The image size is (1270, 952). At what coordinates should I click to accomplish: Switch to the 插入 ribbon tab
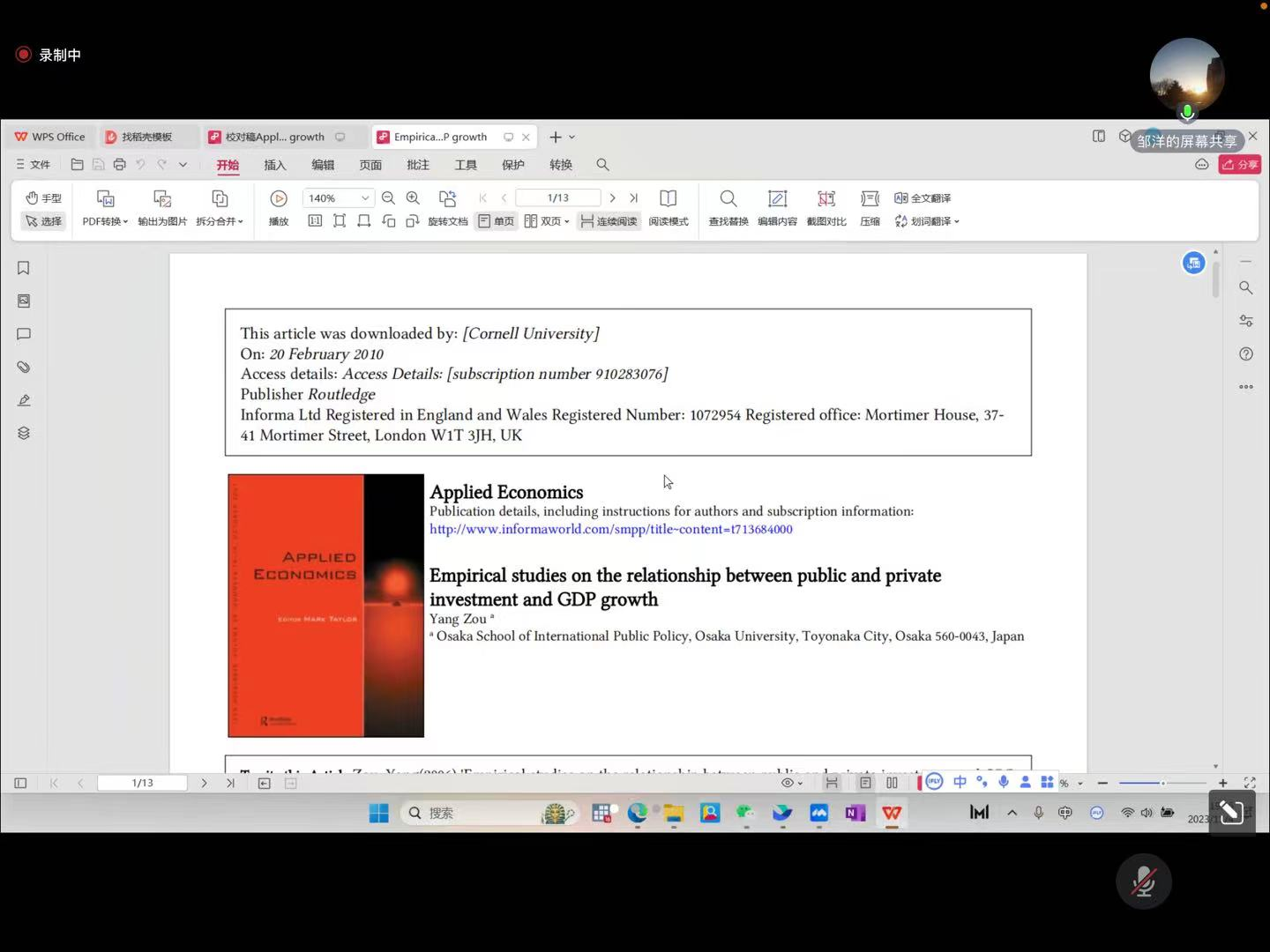275,165
